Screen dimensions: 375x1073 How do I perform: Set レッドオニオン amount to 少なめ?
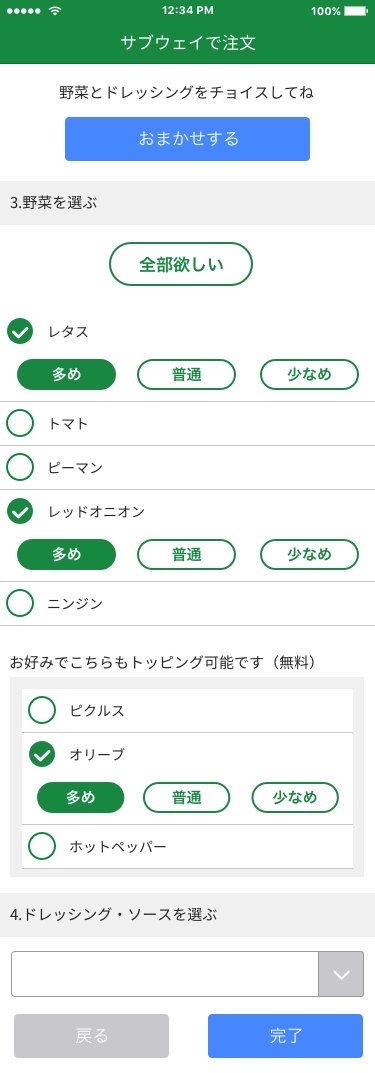pos(309,554)
